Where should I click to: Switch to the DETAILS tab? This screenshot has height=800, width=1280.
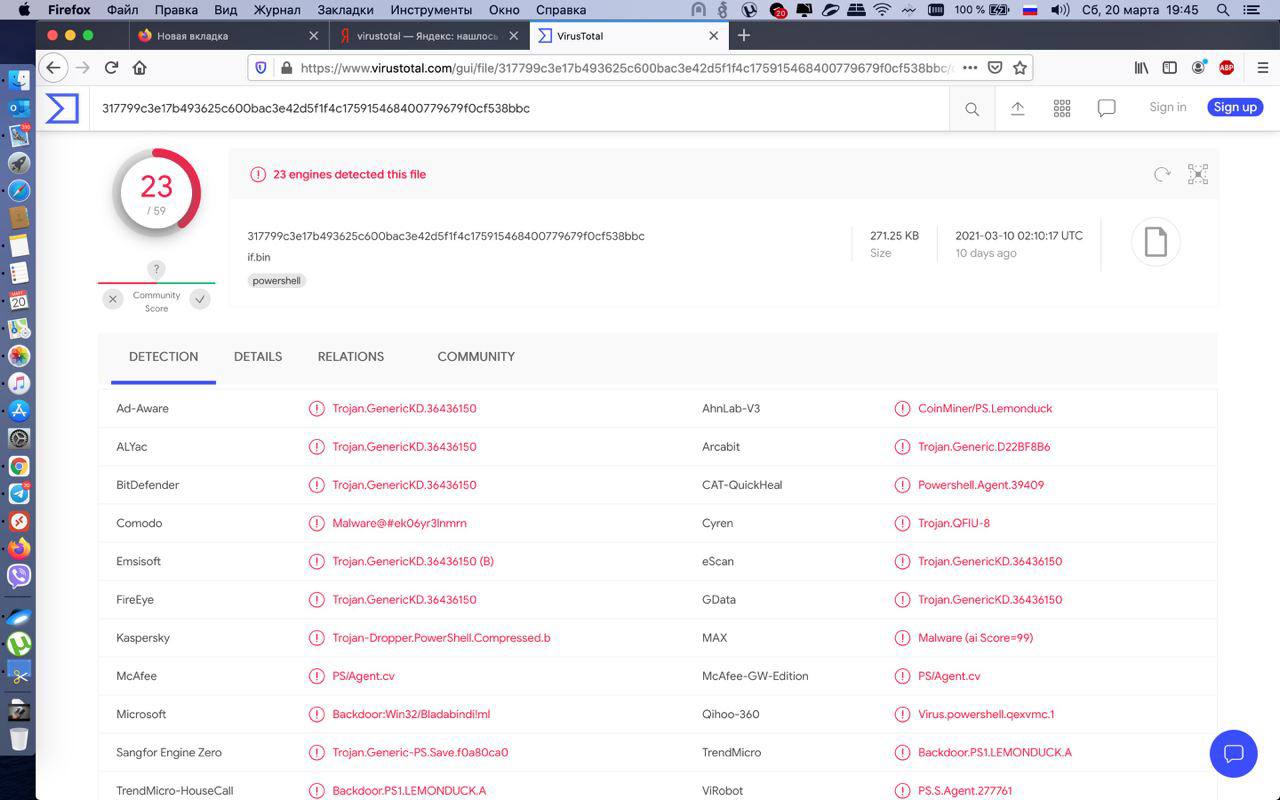click(x=258, y=357)
